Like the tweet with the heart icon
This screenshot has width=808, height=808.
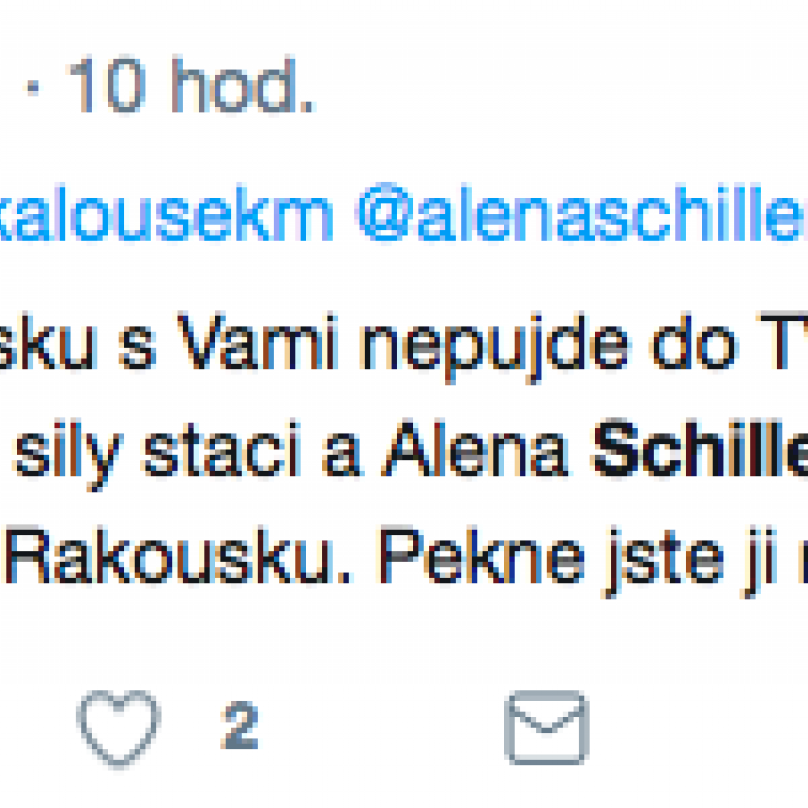pyautogui.click(x=119, y=728)
